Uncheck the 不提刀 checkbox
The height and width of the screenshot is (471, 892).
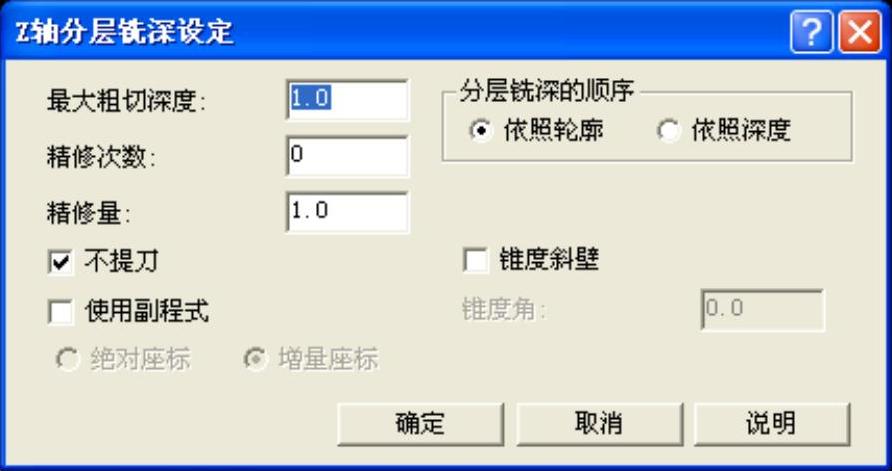pos(61,263)
